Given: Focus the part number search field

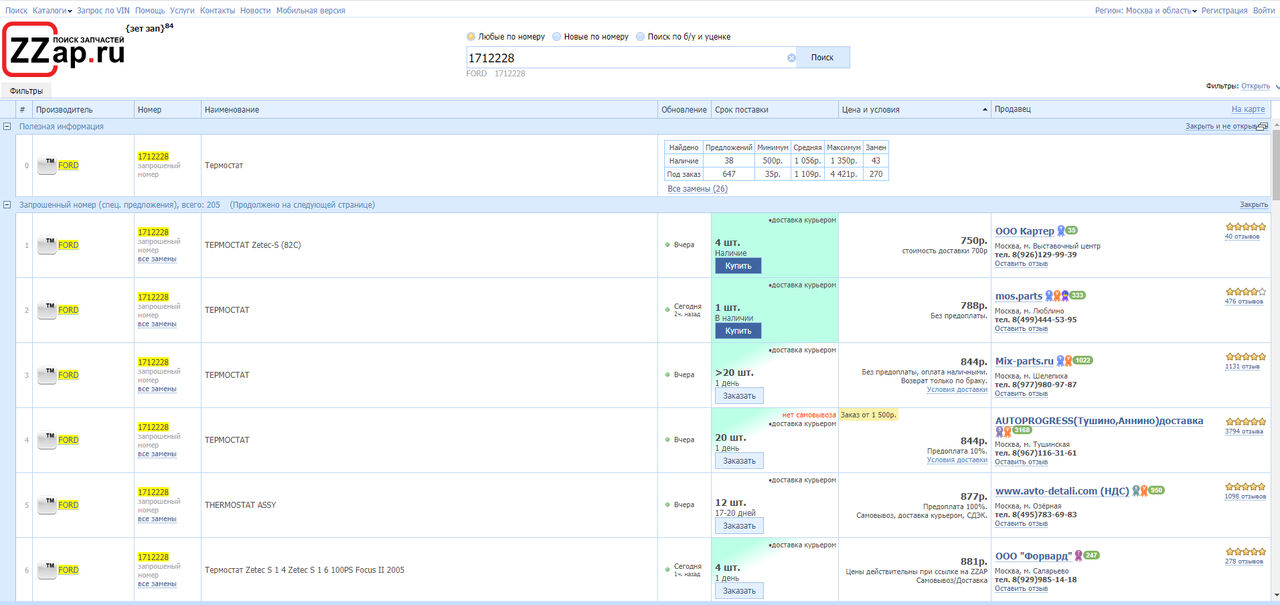Looking at the screenshot, I should [625, 58].
